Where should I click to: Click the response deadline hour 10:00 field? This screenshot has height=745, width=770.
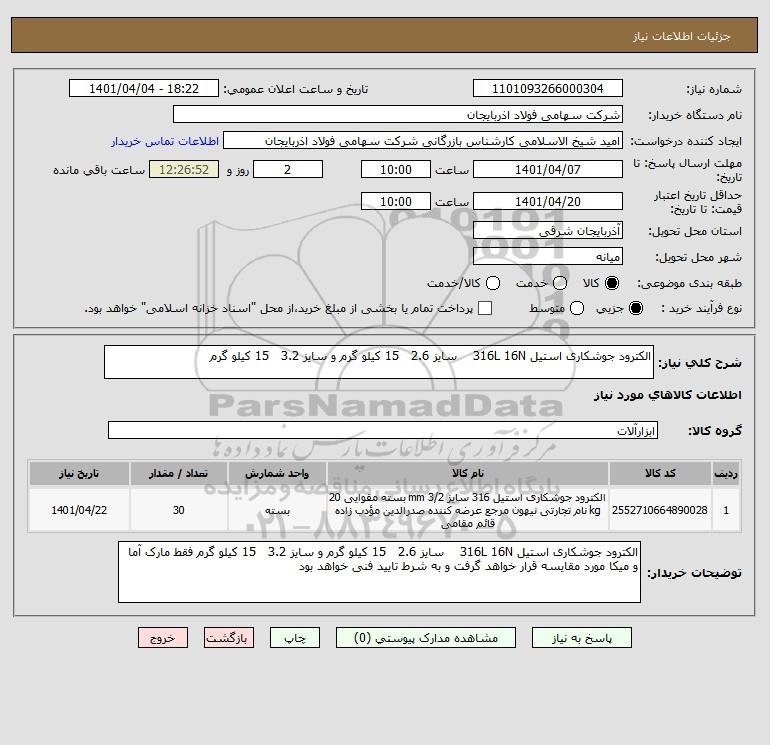tap(396, 170)
